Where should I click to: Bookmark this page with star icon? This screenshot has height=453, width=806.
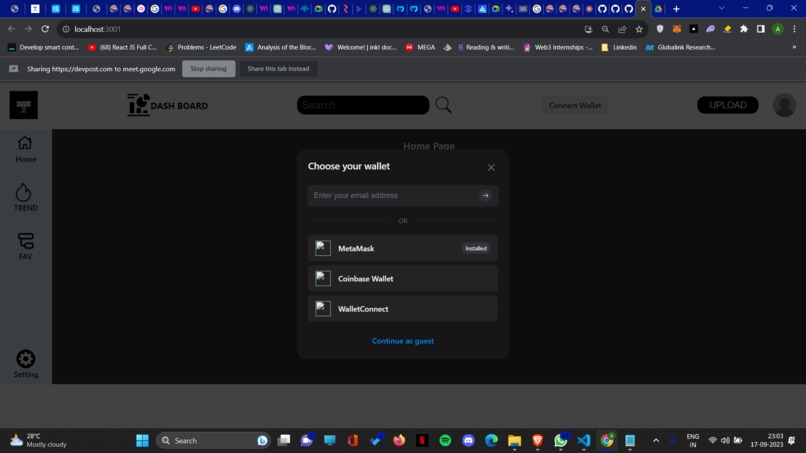[x=639, y=29]
